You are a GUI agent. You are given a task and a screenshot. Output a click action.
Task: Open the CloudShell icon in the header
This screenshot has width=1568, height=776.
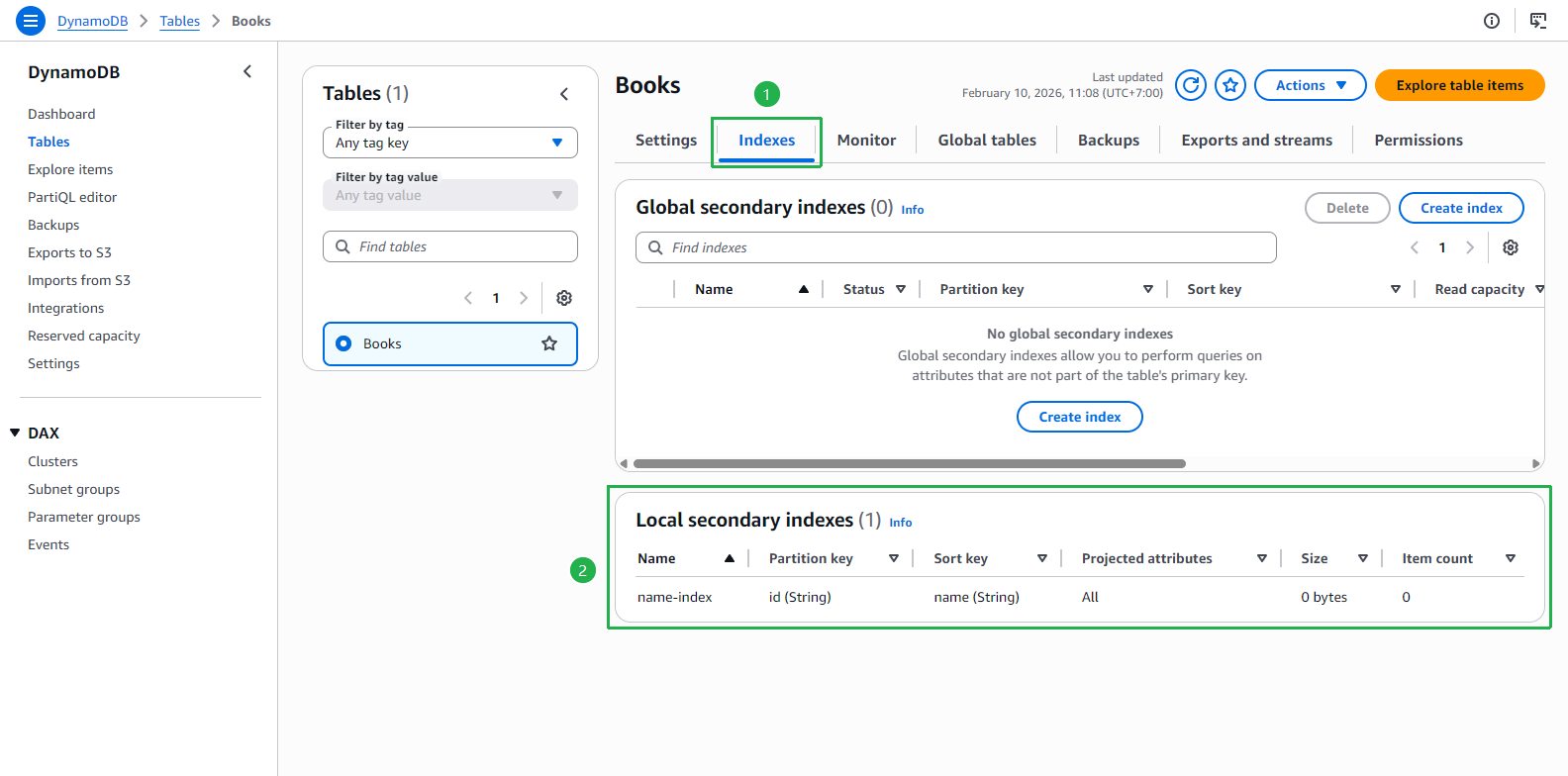pos(1538,21)
